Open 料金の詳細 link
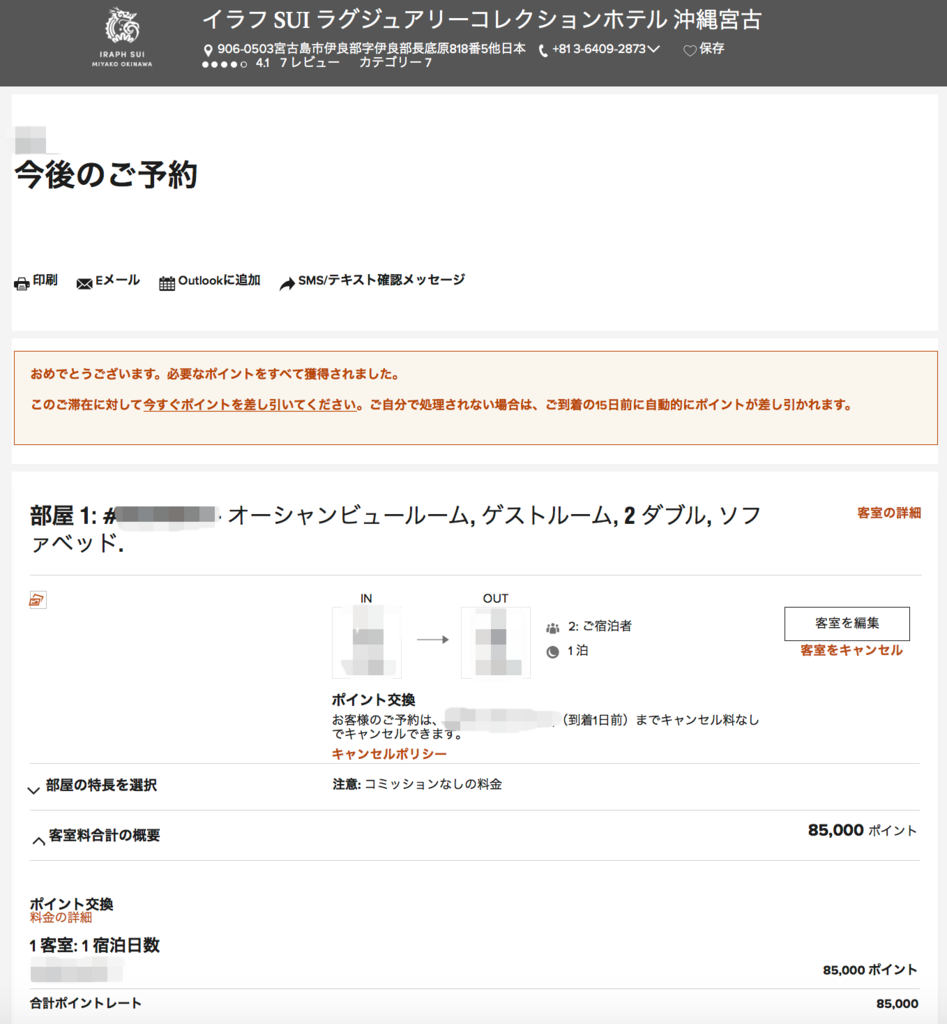Screen dimensions: 947x1024 tap(61, 918)
